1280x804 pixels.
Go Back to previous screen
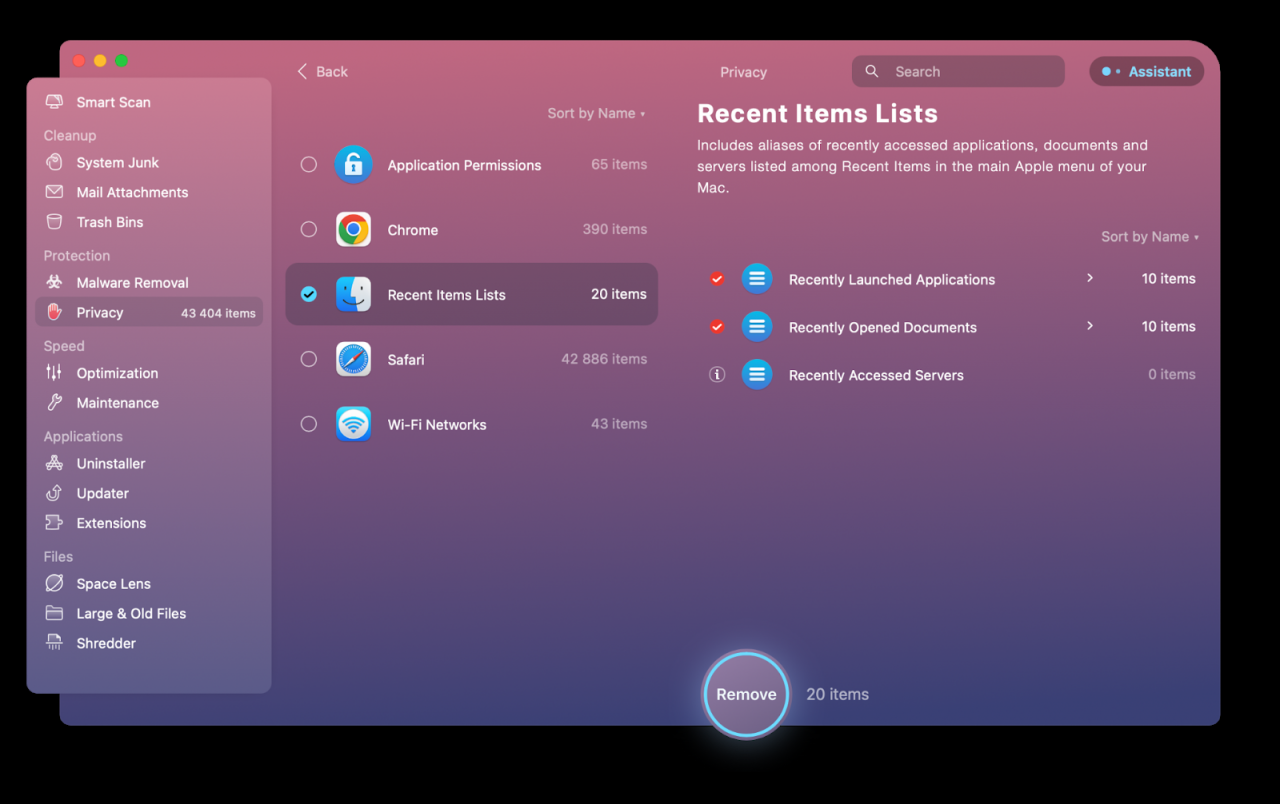pos(322,71)
